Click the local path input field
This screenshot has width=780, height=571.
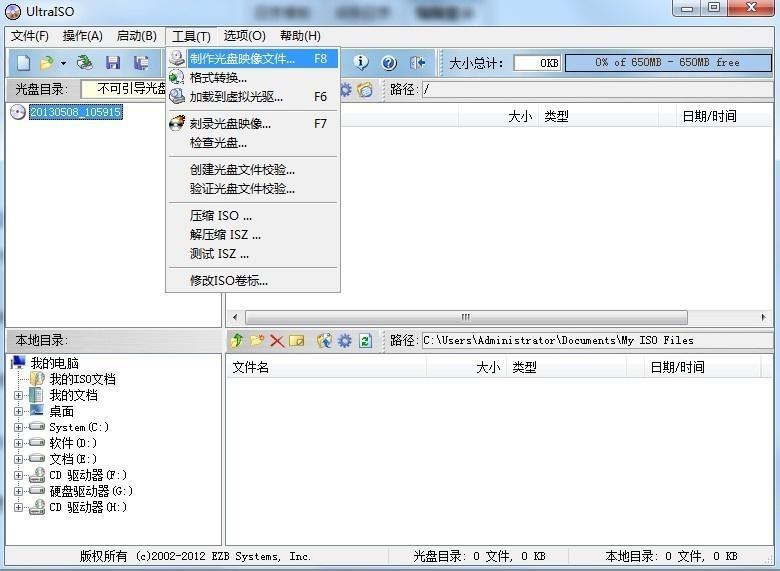[595, 341]
